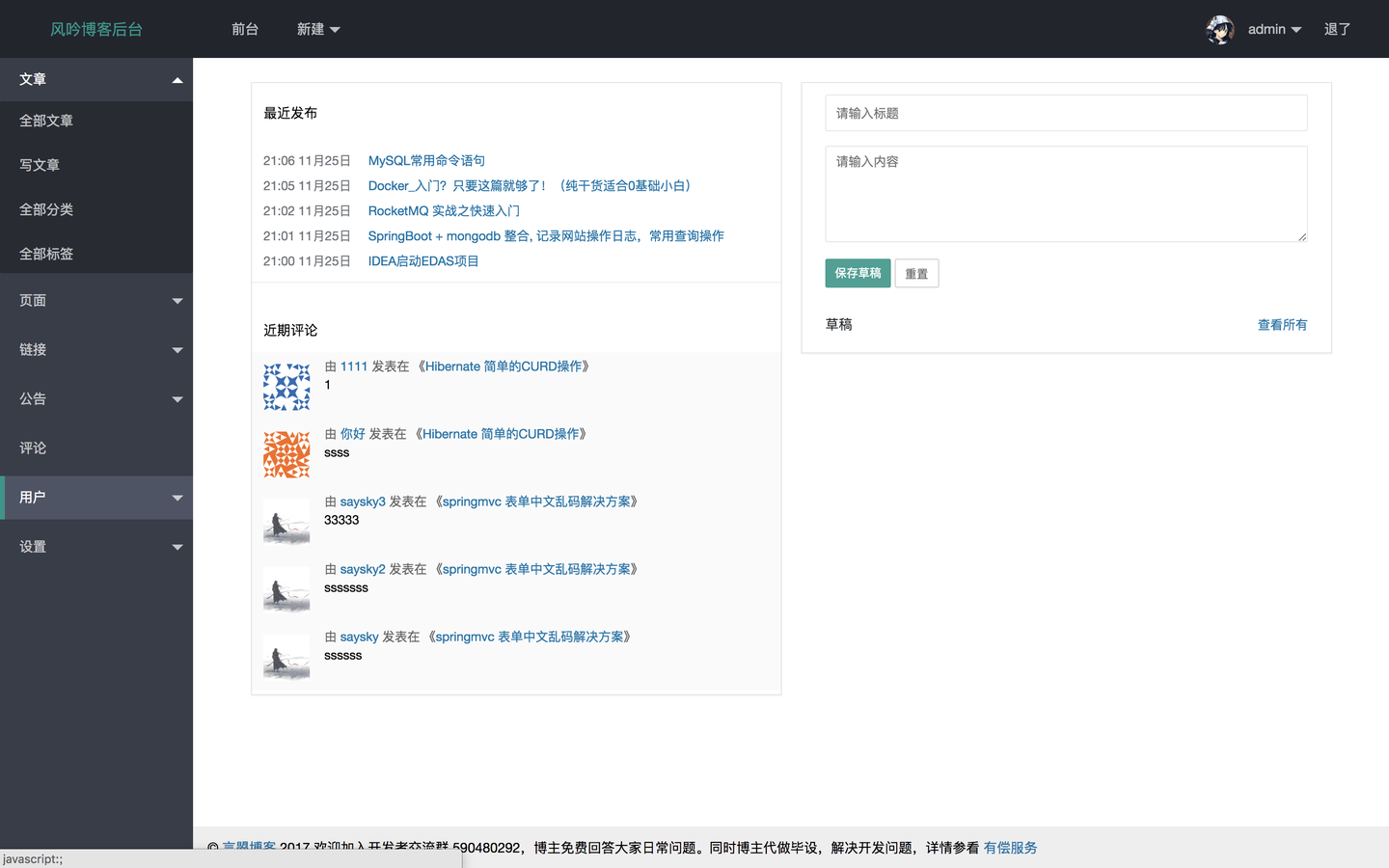This screenshot has width=1389, height=868.
Task: Click saysky3's samurai avatar image
Action: point(286,522)
